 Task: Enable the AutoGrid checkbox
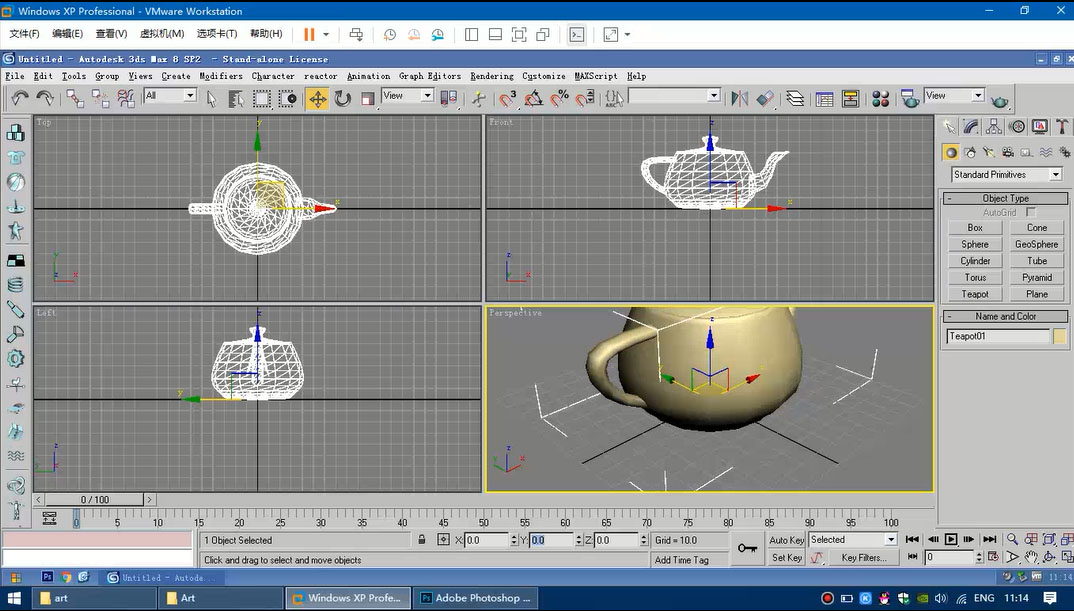1032,212
